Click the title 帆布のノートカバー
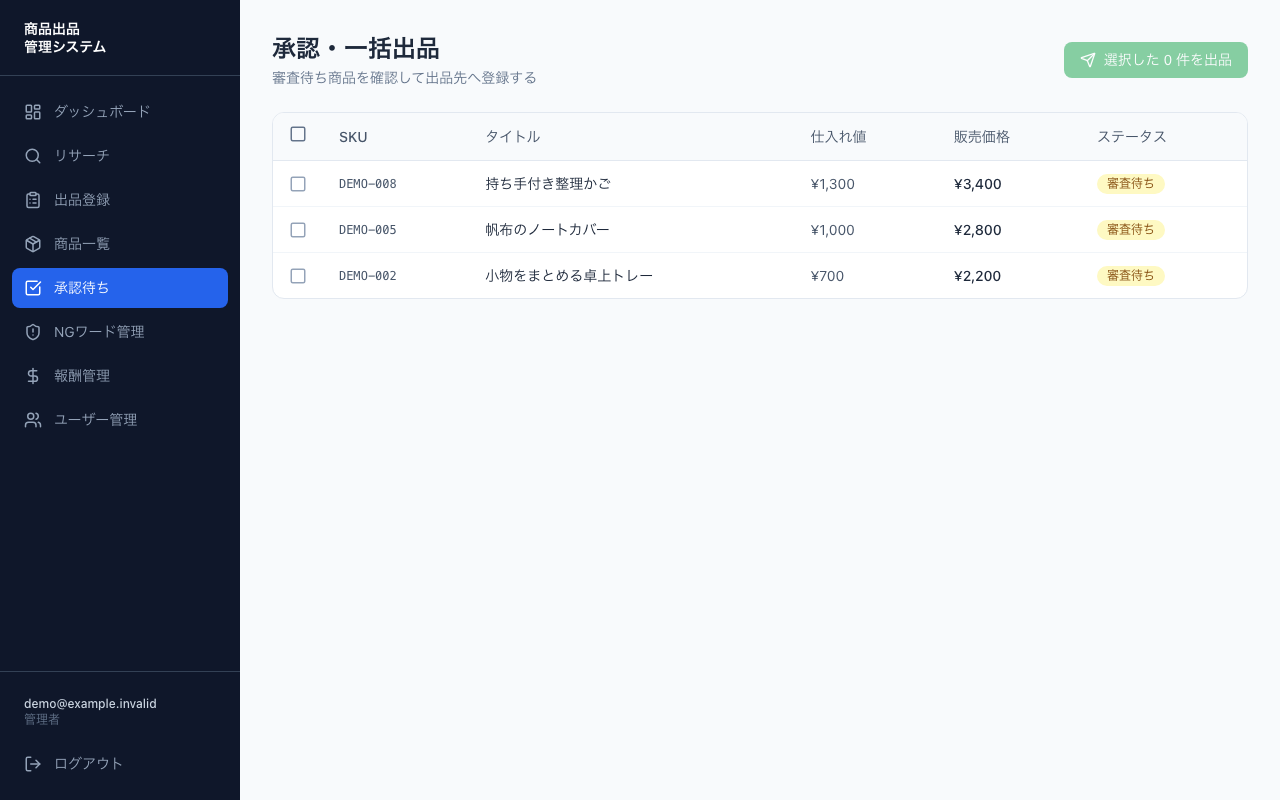The image size is (1280, 800). click(548, 230)
